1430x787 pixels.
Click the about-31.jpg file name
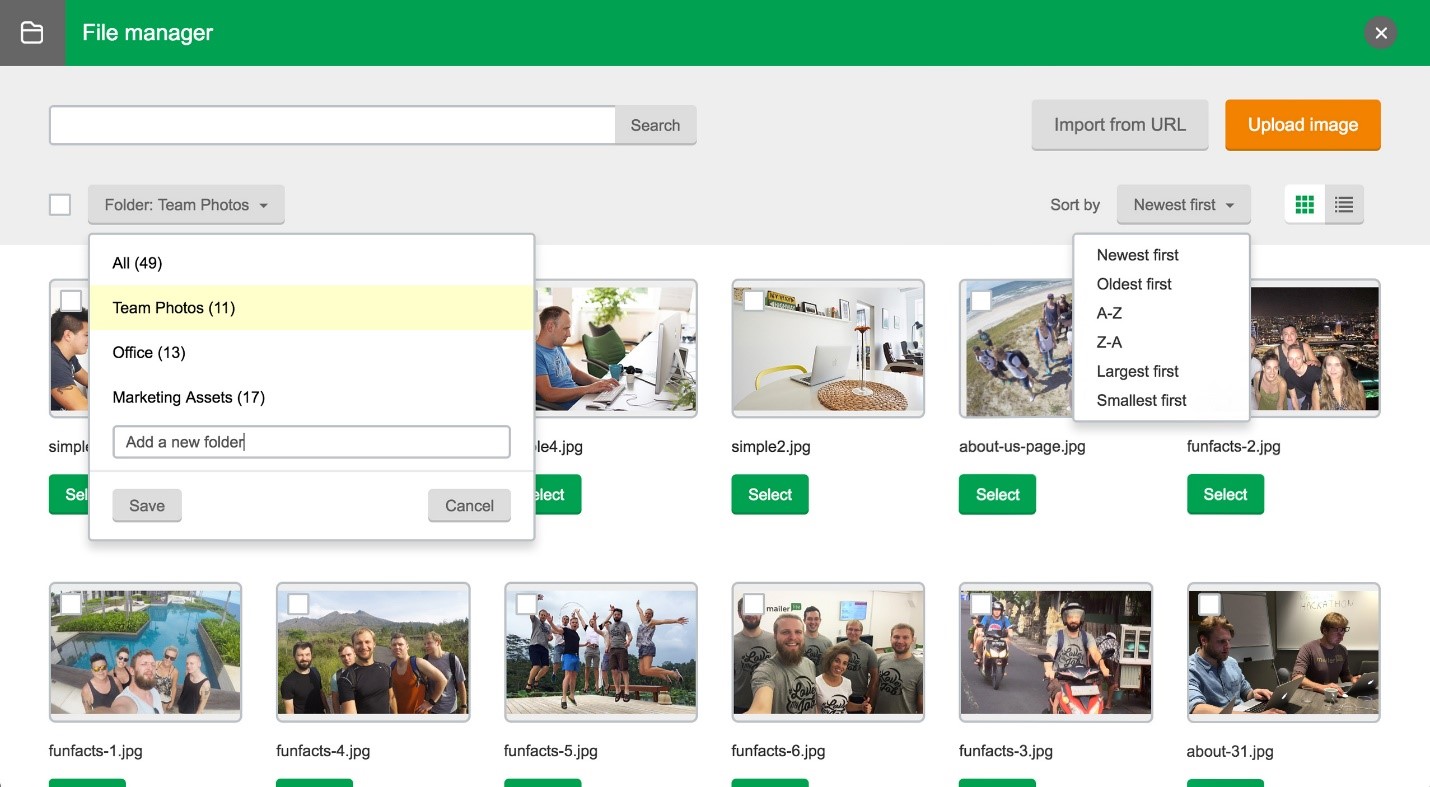tap(1230, 751)
